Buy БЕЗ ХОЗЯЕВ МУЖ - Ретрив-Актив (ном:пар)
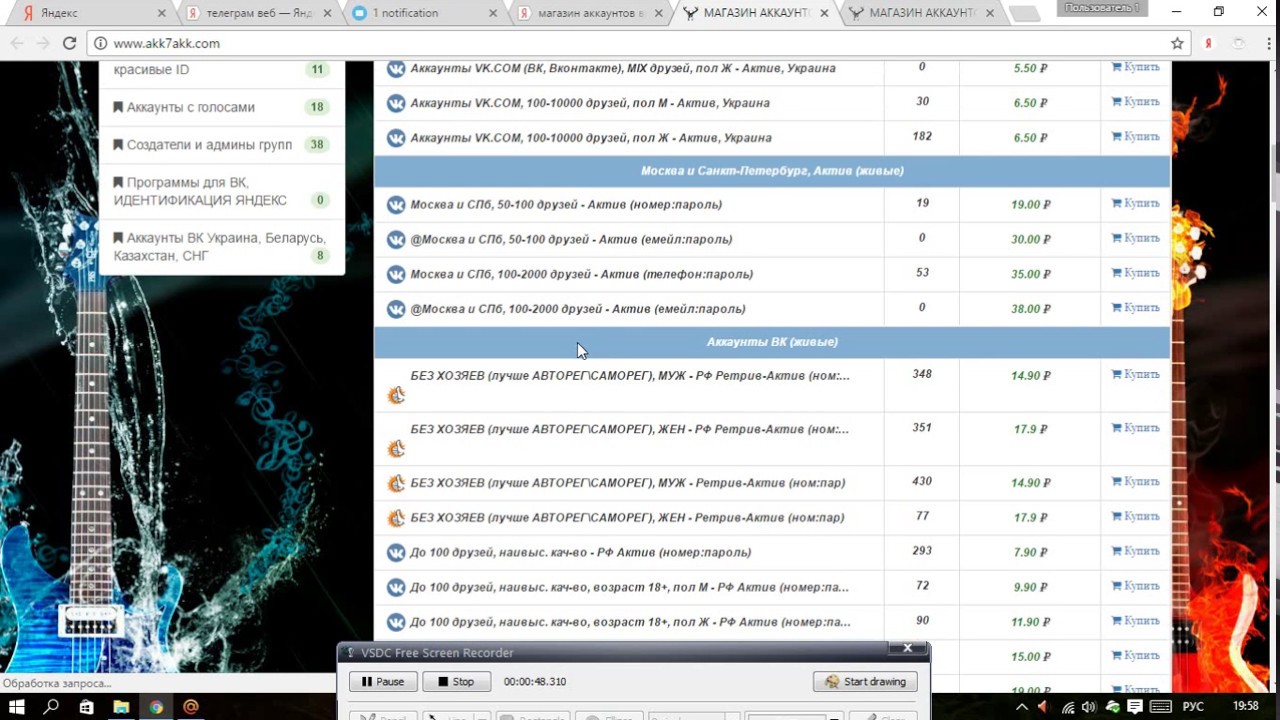This screenshot has width=1280, height=720. tap(1135, 482)
